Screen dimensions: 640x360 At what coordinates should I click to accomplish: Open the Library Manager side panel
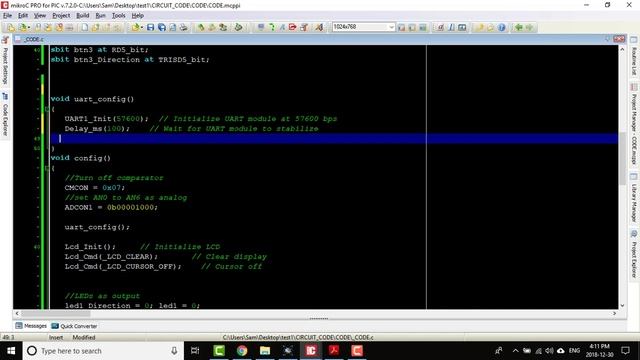click(634, 198)
